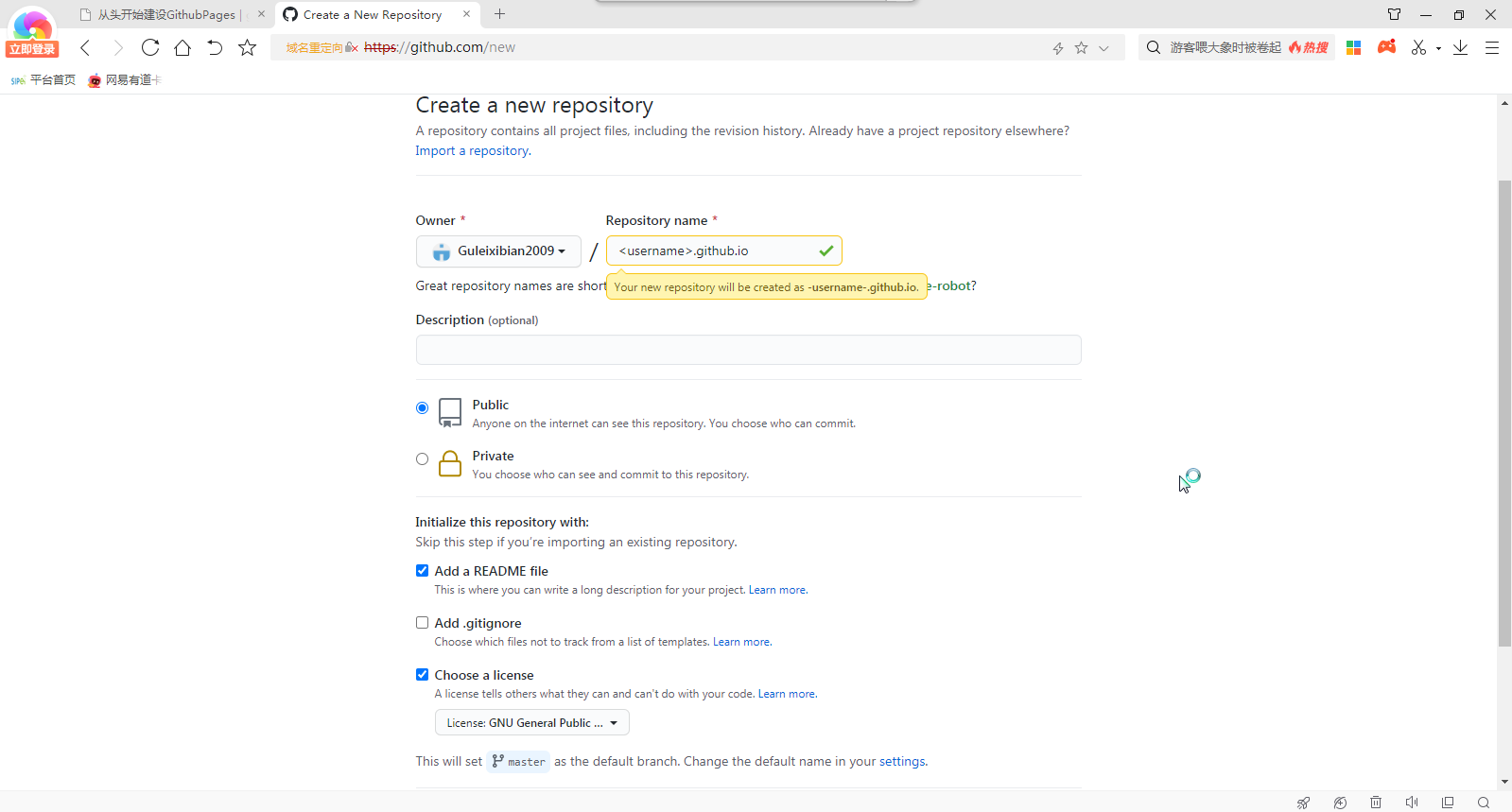The width and height of the screenshot is (1512, 812).
Task: Open Learn more link for README
Action: pyautogui.click(x=777, y=590)
